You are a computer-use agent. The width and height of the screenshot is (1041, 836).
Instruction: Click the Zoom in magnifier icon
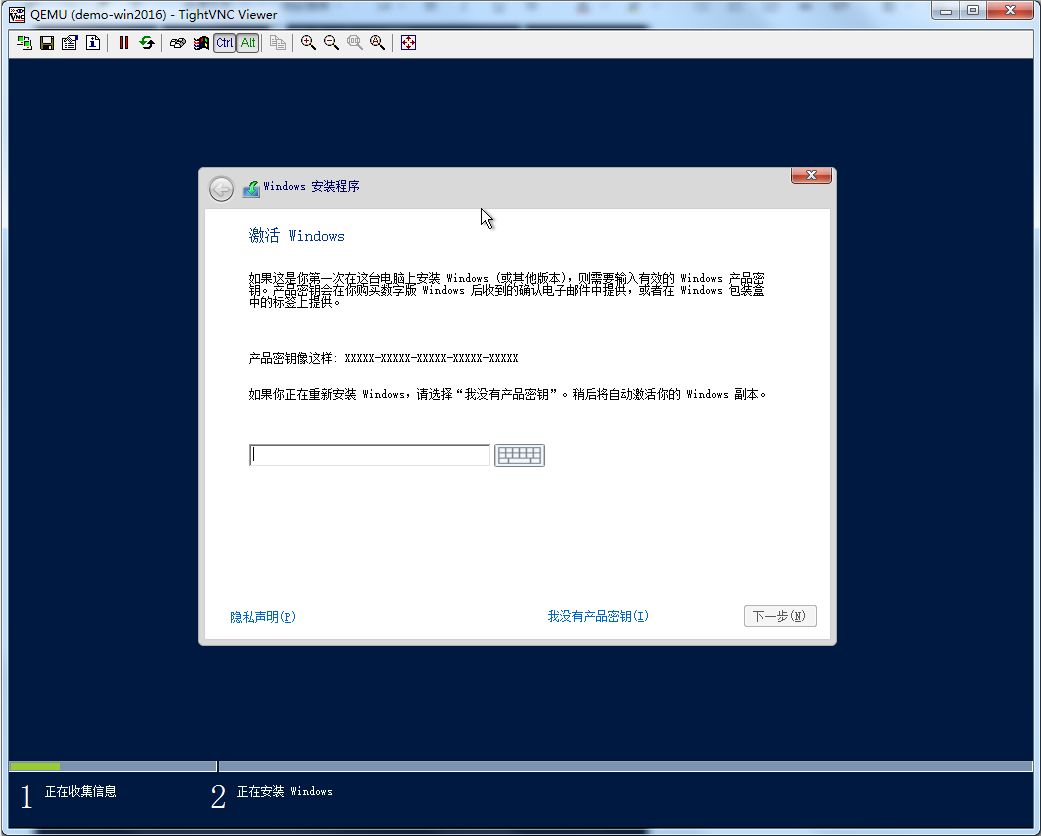[308, 43]
